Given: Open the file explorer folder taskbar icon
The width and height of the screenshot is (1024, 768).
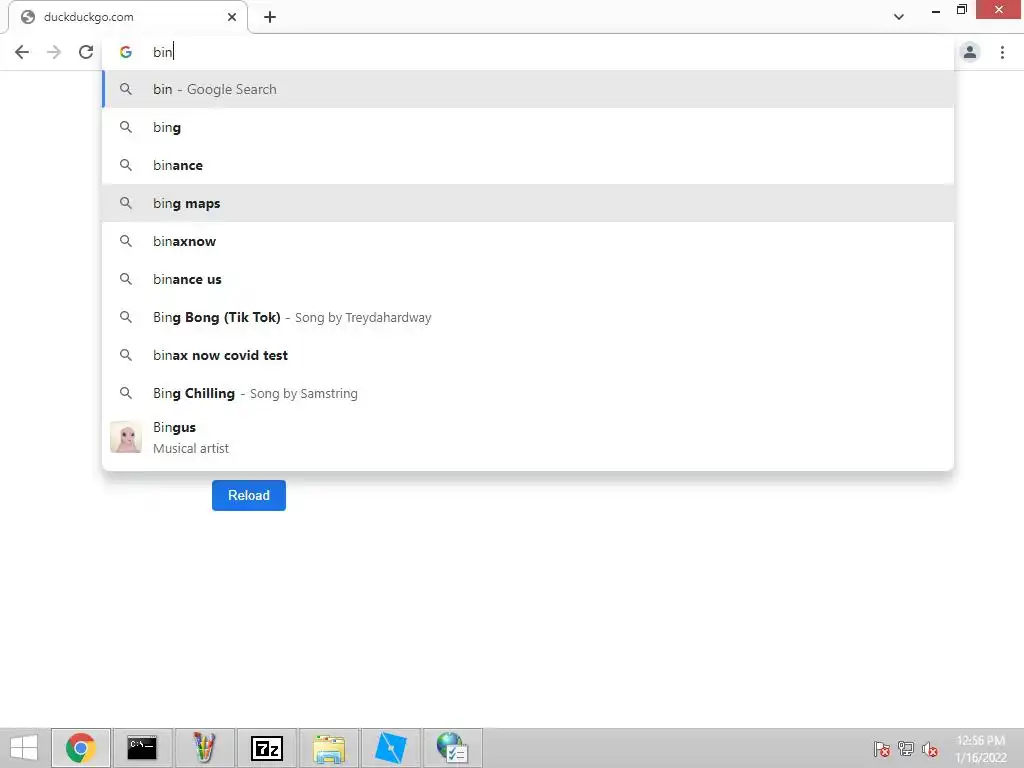Looking at the screenshot, I should pyautogui.click(x=328, y=748).
